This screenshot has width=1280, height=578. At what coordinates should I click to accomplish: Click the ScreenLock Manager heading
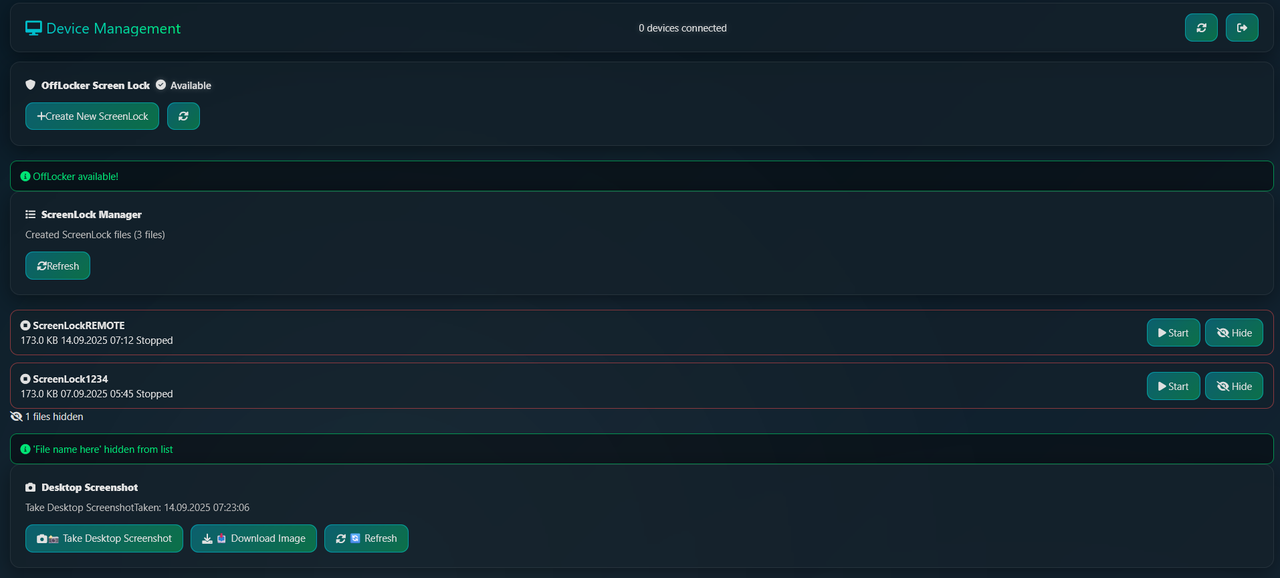coord(92,214)
